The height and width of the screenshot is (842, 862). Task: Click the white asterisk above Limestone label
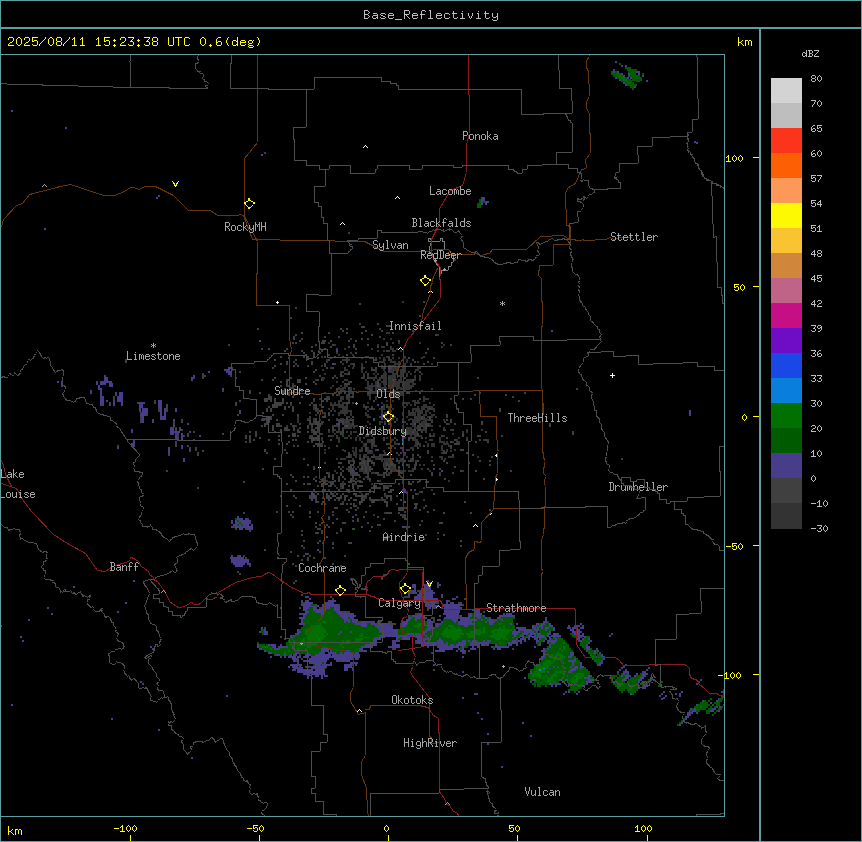click(153, 346)
